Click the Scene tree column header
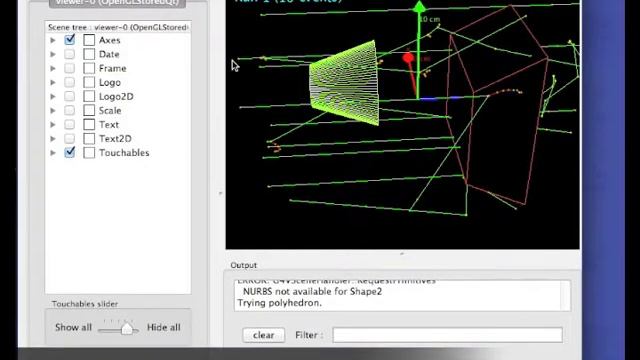The width and height of the screenshot is (640, 360). click(x=118, y=27)
